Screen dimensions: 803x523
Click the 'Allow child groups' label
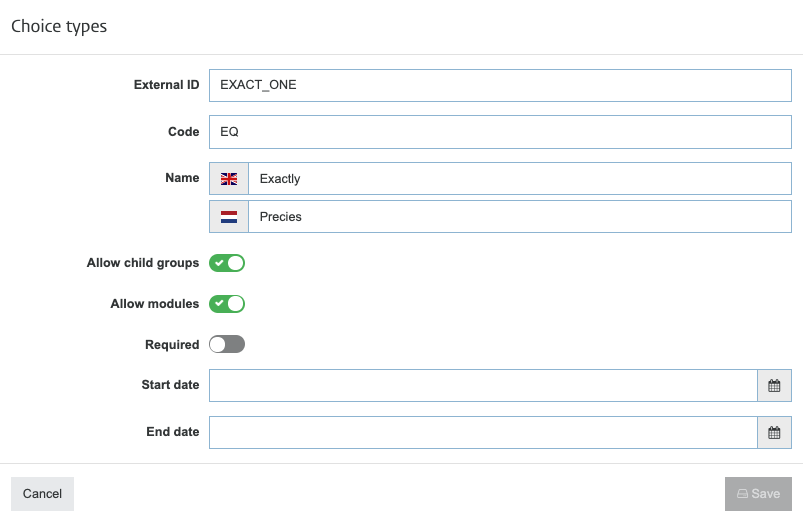(143, 263)
